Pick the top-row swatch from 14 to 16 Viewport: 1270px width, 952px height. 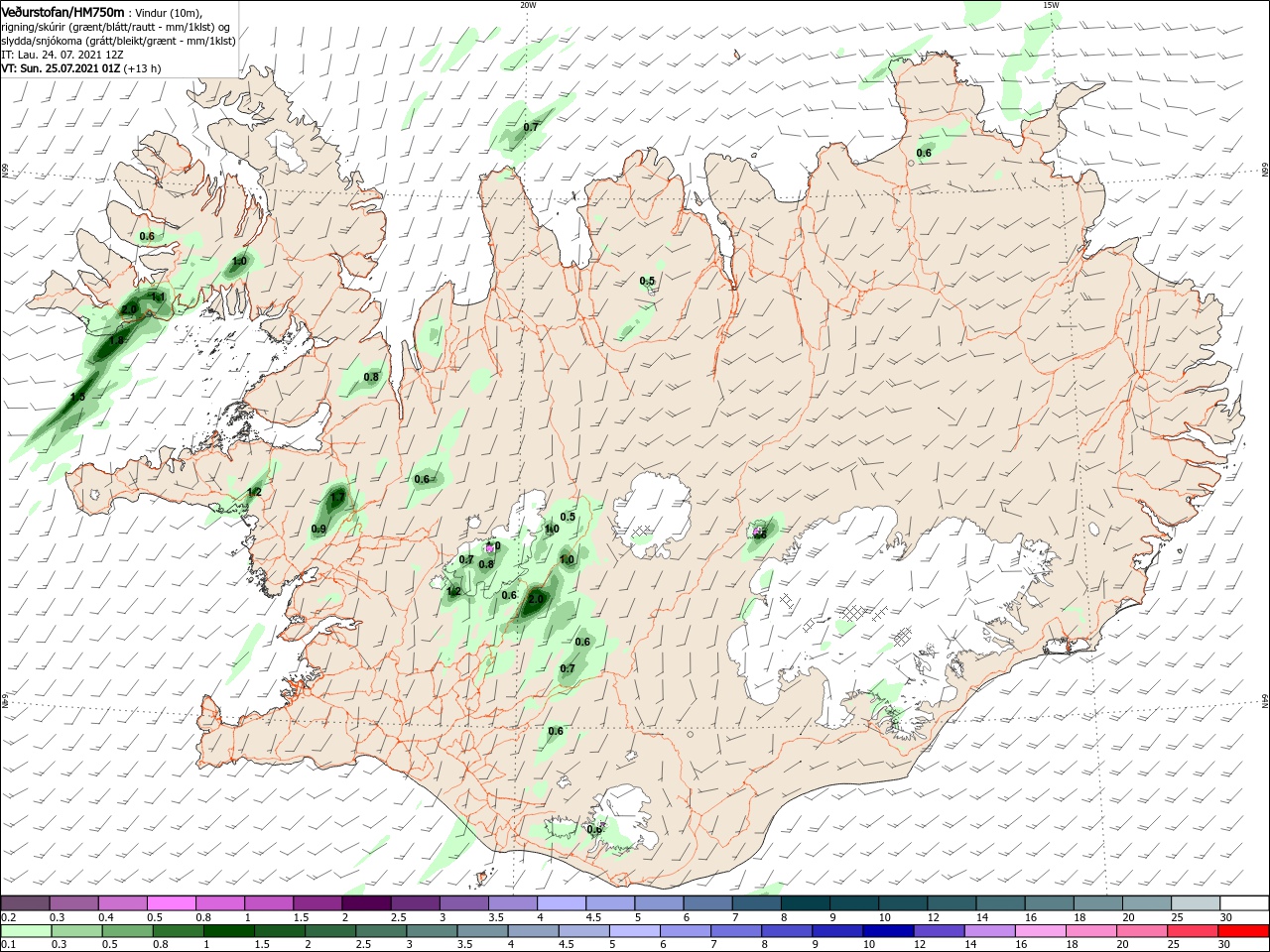(x=1001, y=903)
